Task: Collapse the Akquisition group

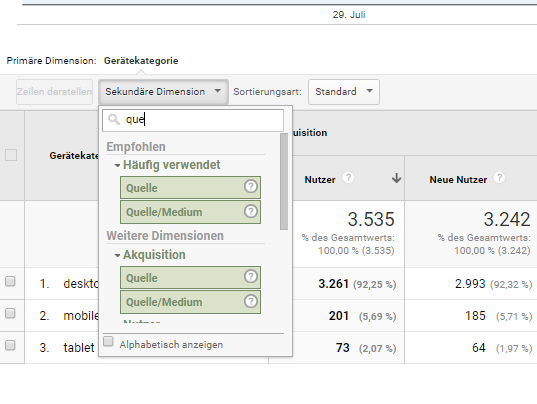Action: point(117,255)
